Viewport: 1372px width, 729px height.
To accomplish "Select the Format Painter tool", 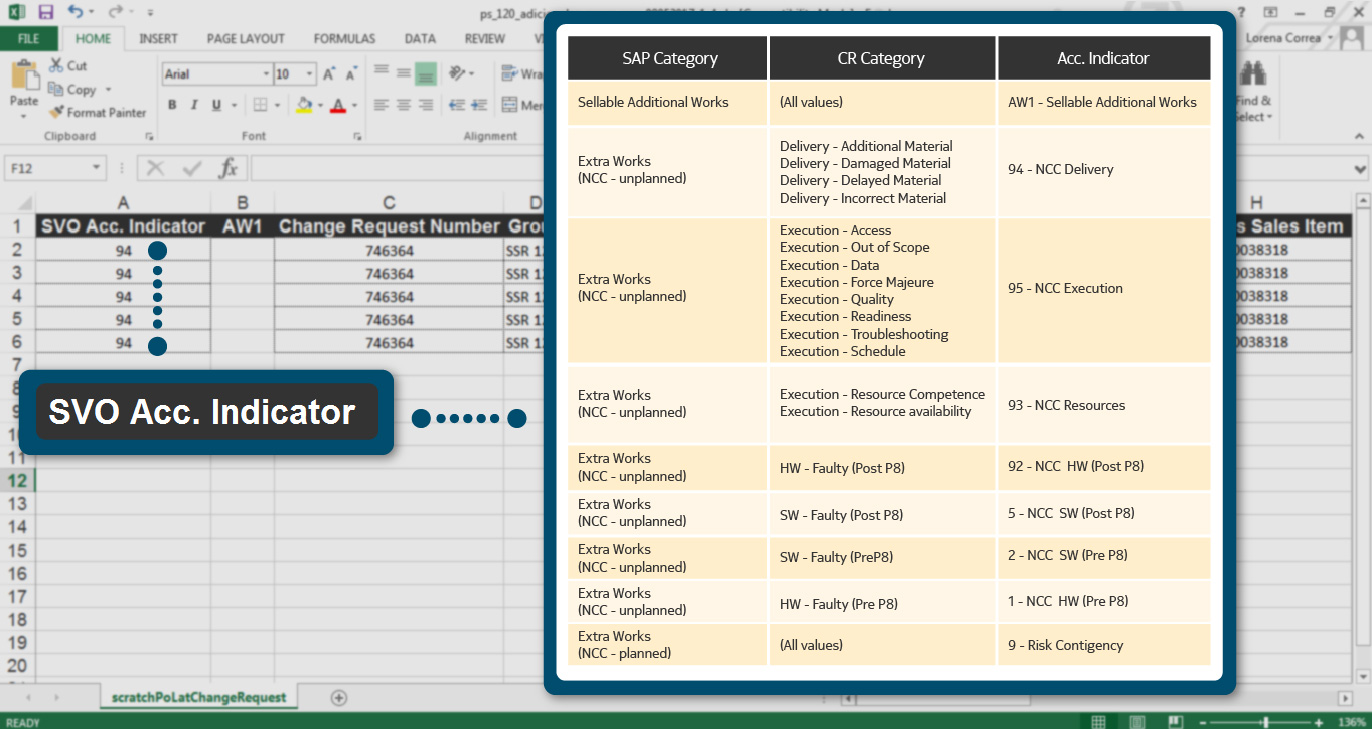I will click(x=98, y=113).
